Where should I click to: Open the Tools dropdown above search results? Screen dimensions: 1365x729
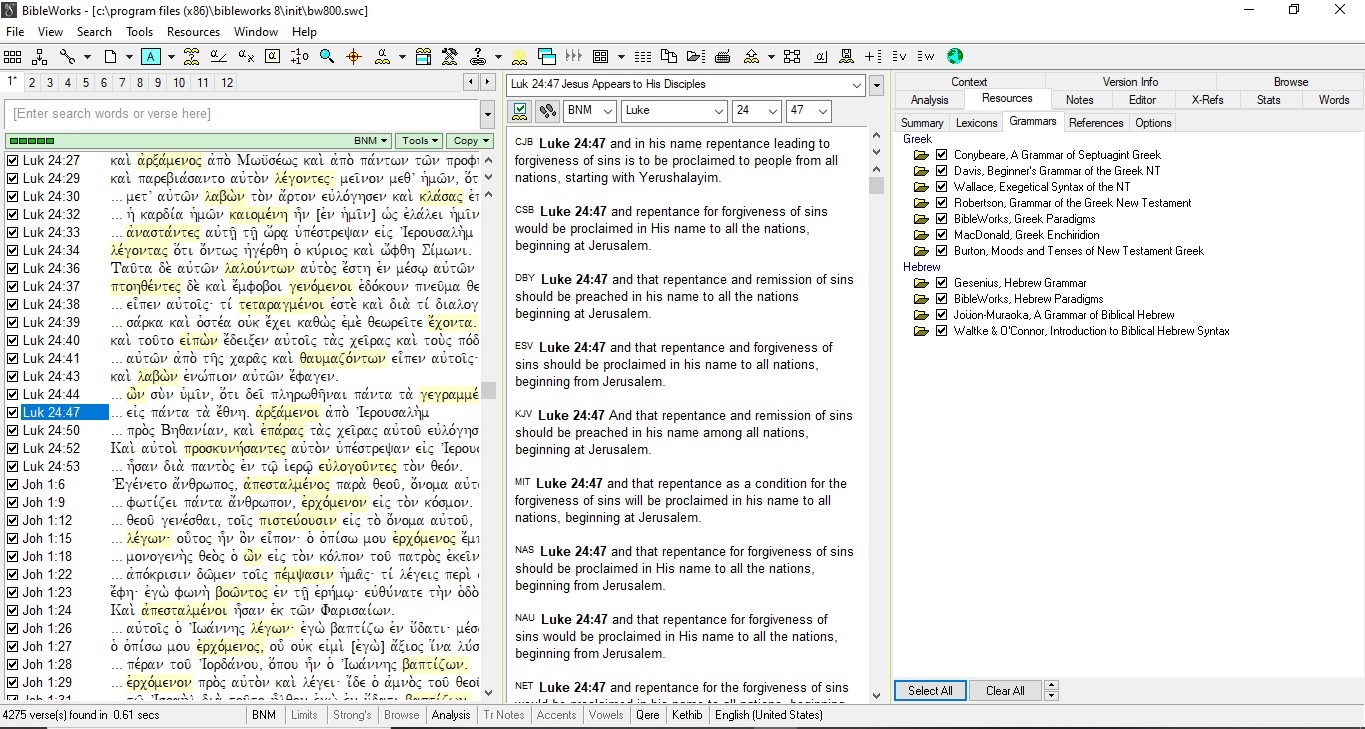click(419, 141)
